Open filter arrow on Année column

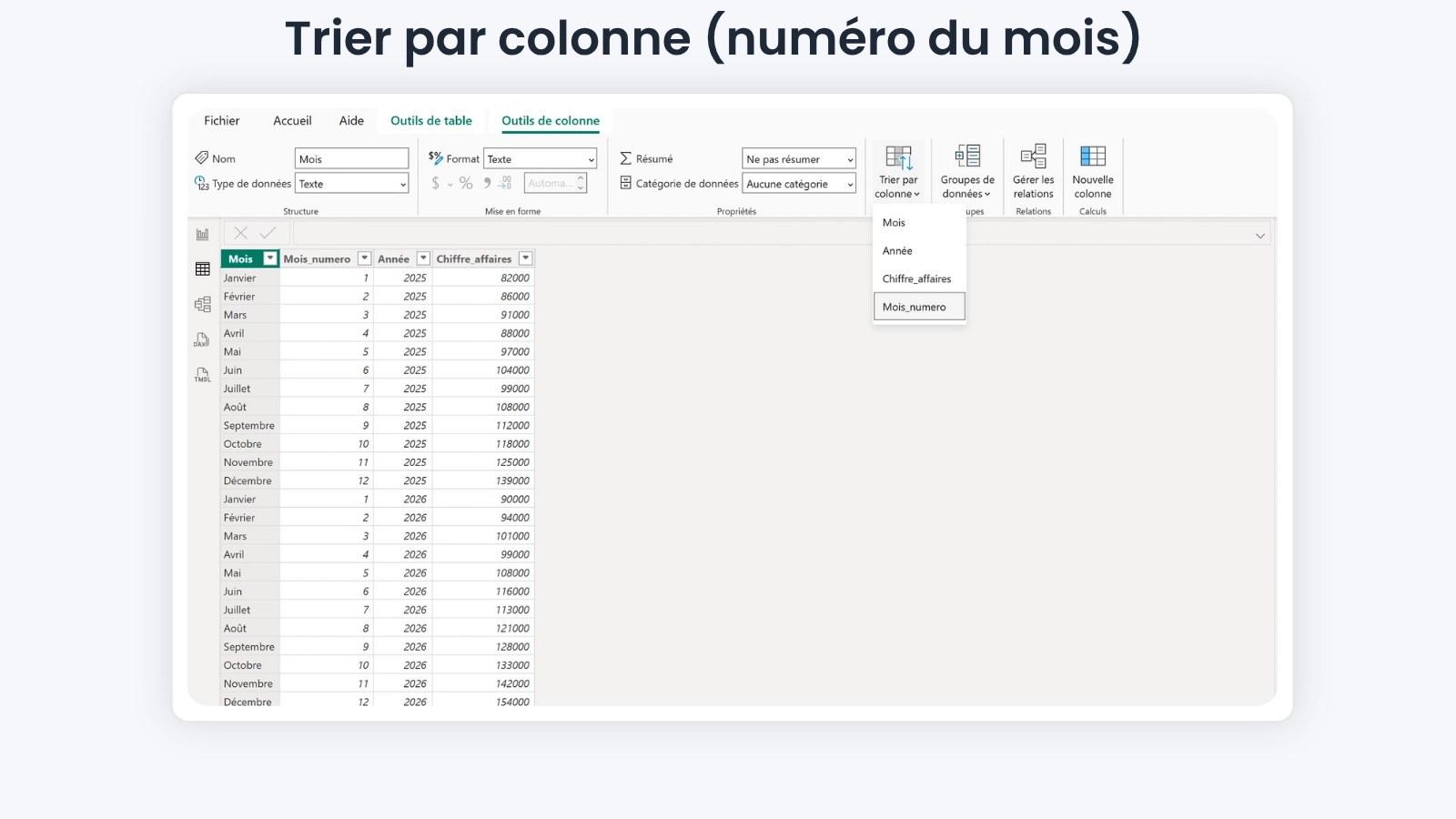[x=423, y=258]
